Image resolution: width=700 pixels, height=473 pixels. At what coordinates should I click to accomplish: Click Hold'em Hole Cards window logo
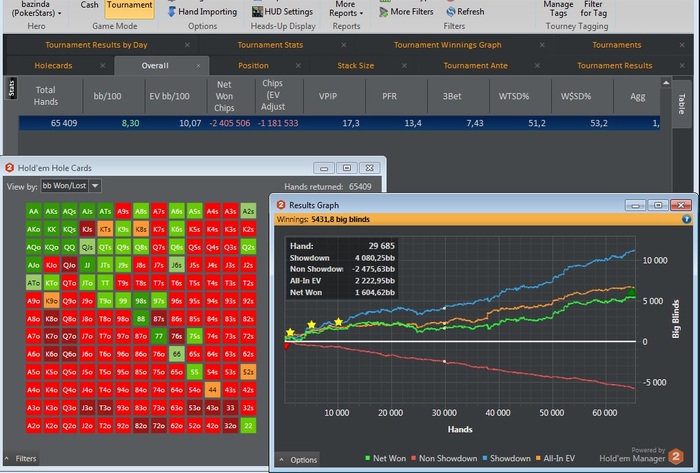9,168
